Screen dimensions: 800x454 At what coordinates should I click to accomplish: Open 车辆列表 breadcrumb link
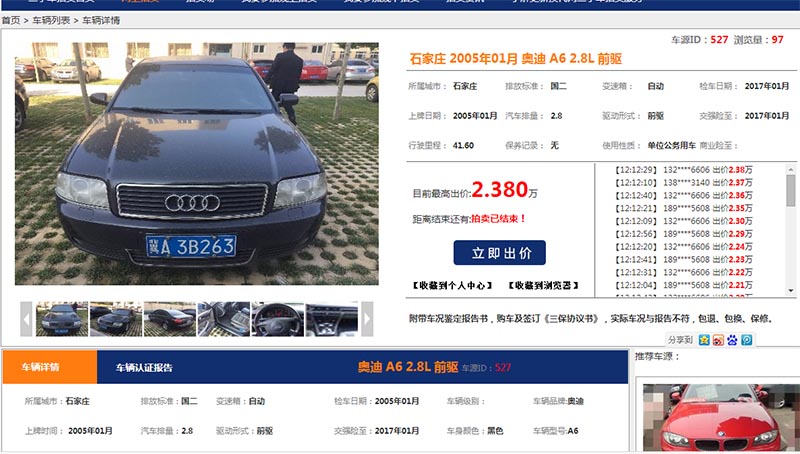coord(51,20)
